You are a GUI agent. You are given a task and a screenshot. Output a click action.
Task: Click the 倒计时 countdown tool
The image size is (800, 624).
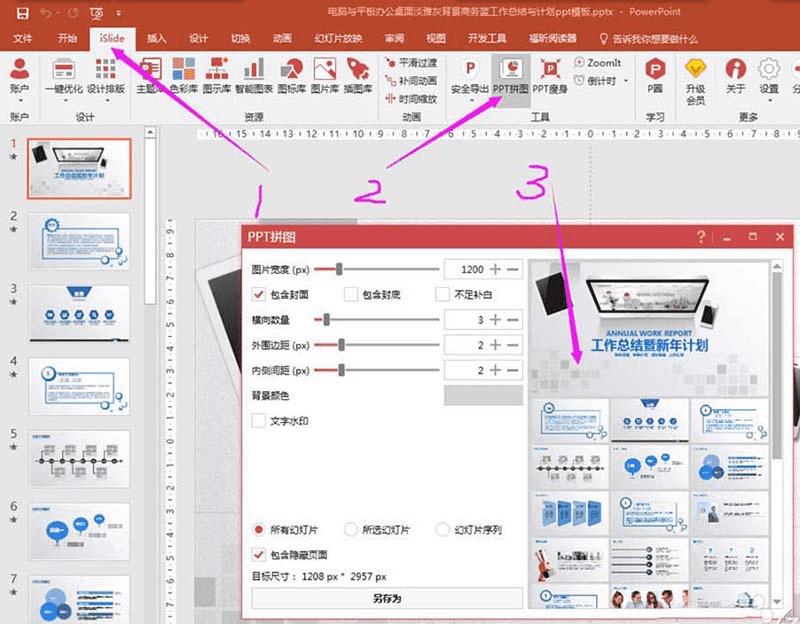pos(595,81)
